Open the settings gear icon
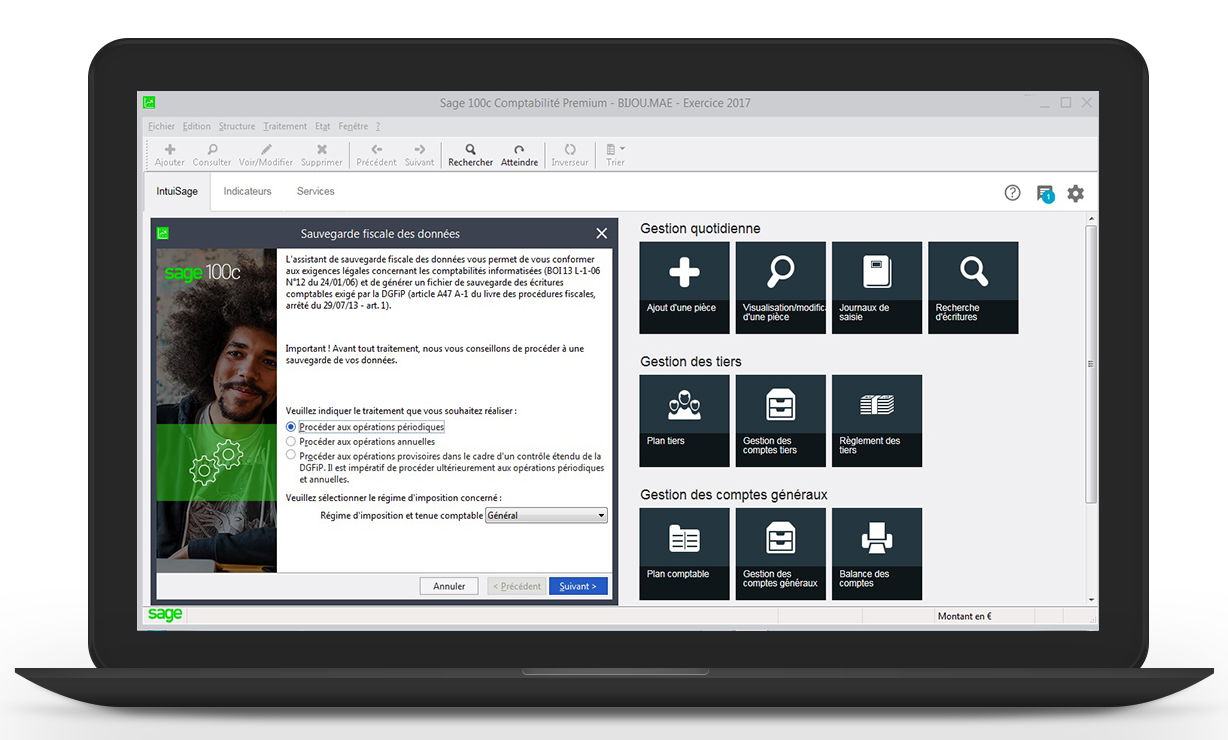The height and width of the screenshot is (740, 1228). point(1075,193)
